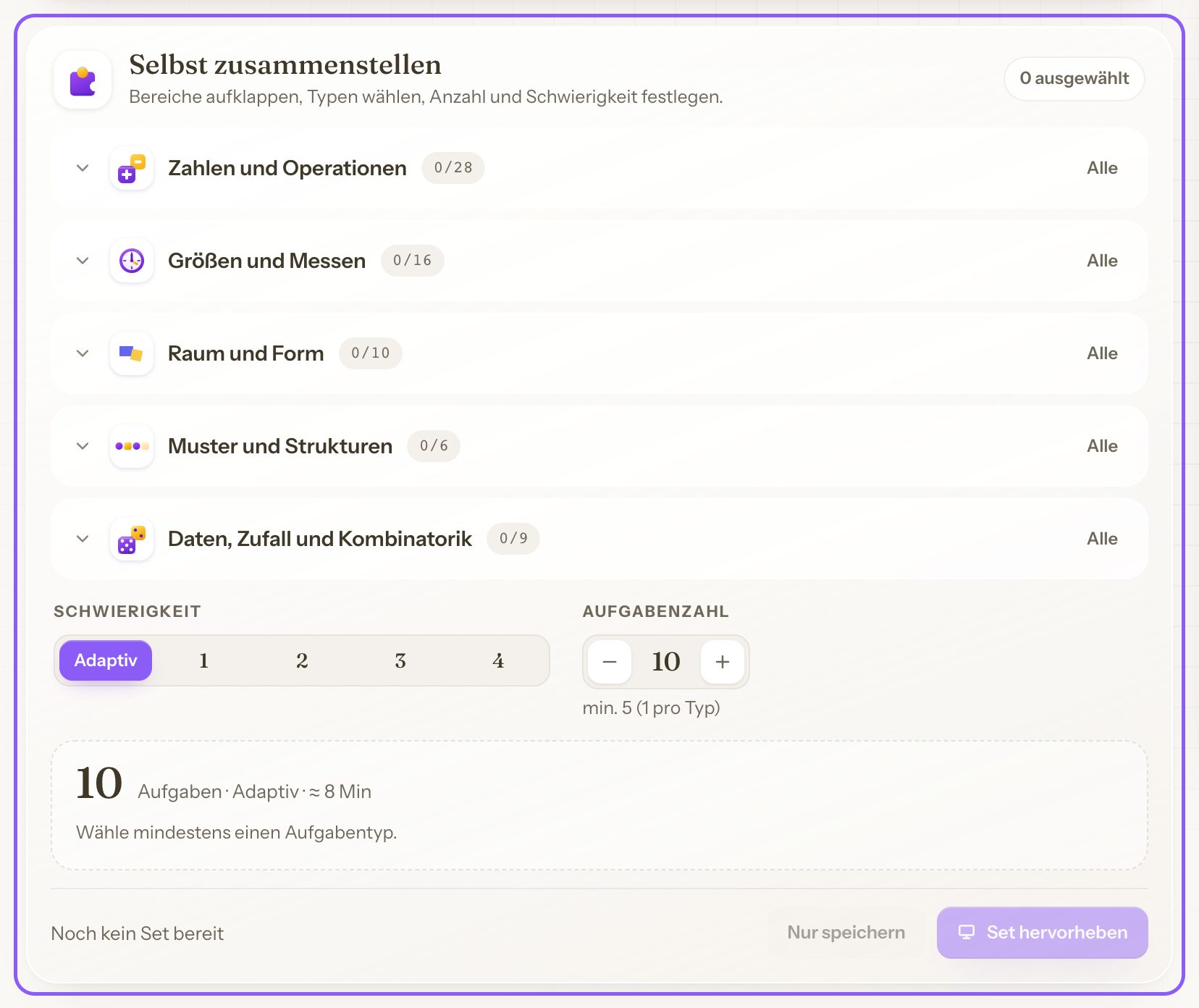Click the clock icon for Größen und Messen
The image size is (1199, 1008).
(x=132, y=261)
